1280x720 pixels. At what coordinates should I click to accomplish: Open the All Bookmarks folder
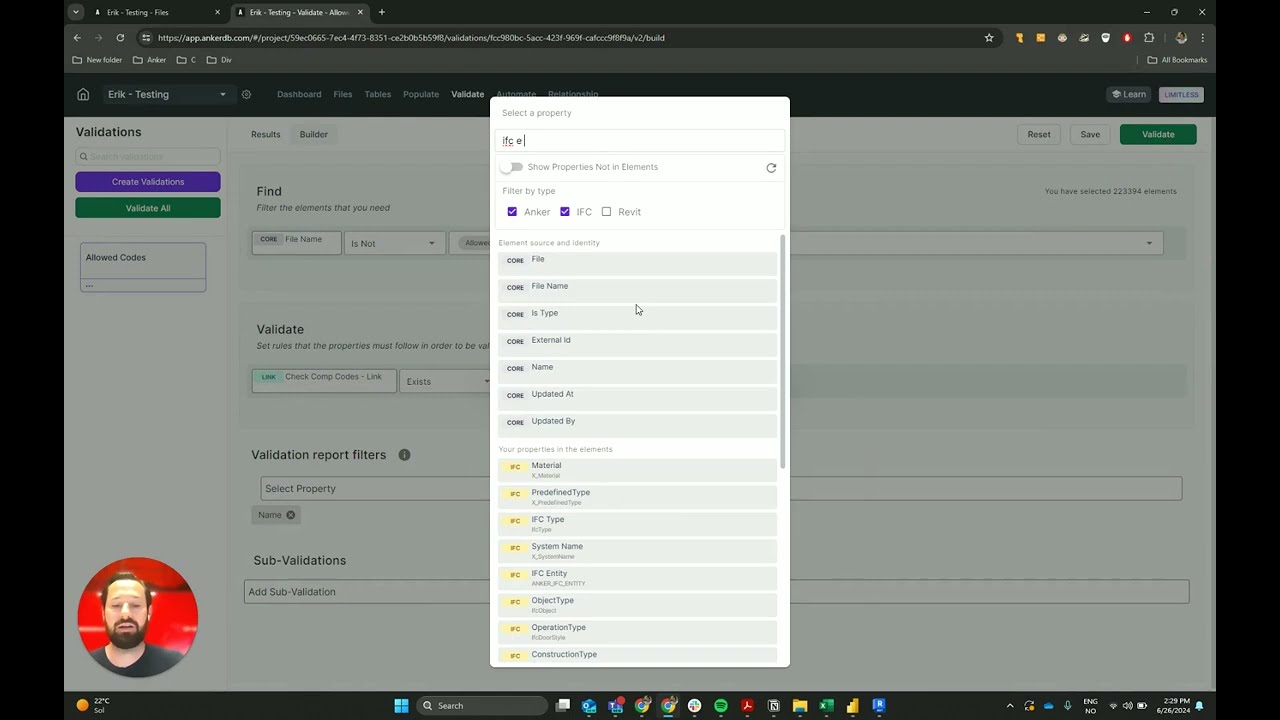coord(1177,60)
